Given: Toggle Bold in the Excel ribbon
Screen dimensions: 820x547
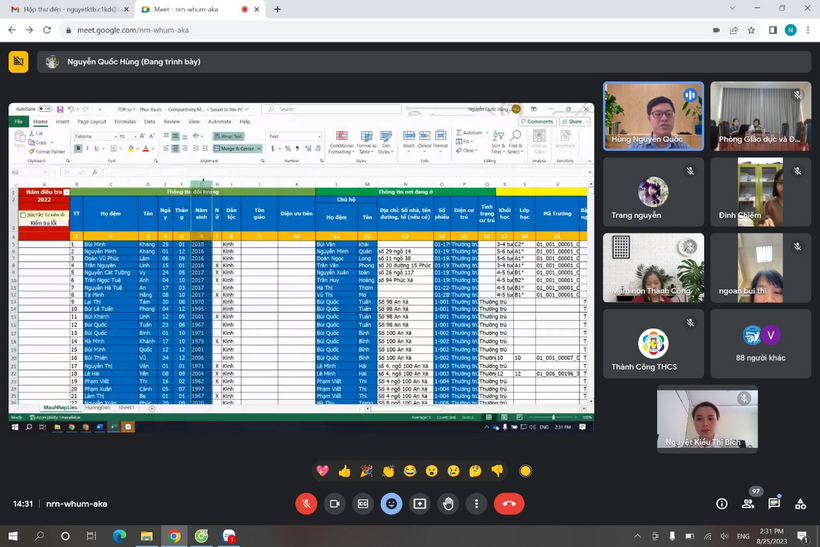Looking at the screenshot, I should coord(78,149).
